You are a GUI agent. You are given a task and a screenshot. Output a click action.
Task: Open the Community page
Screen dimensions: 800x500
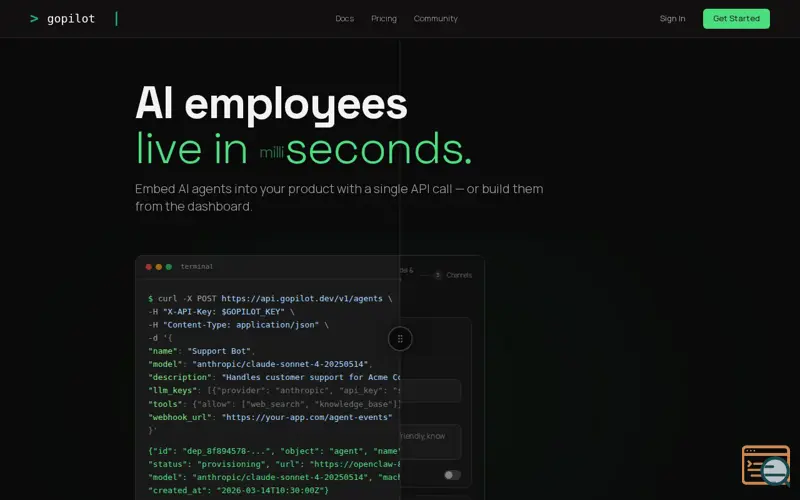click(435, 18)
